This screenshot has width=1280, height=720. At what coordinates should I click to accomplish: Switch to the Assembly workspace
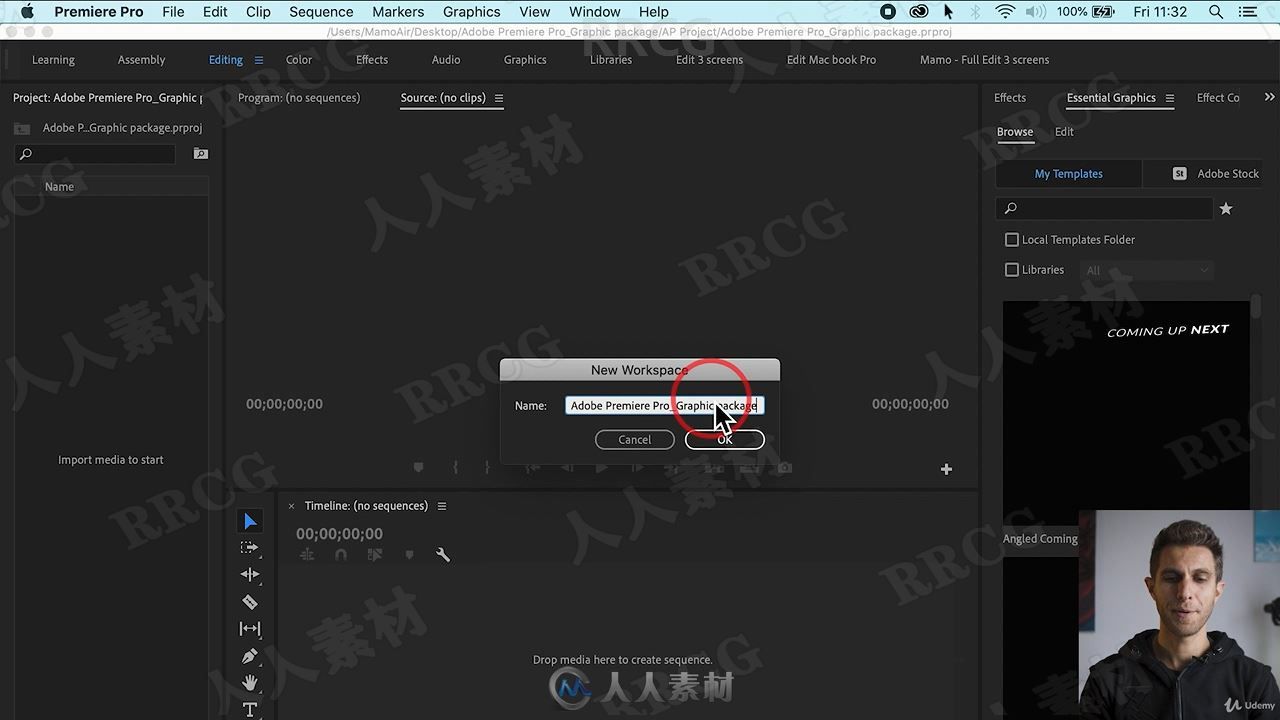(141, 60)
